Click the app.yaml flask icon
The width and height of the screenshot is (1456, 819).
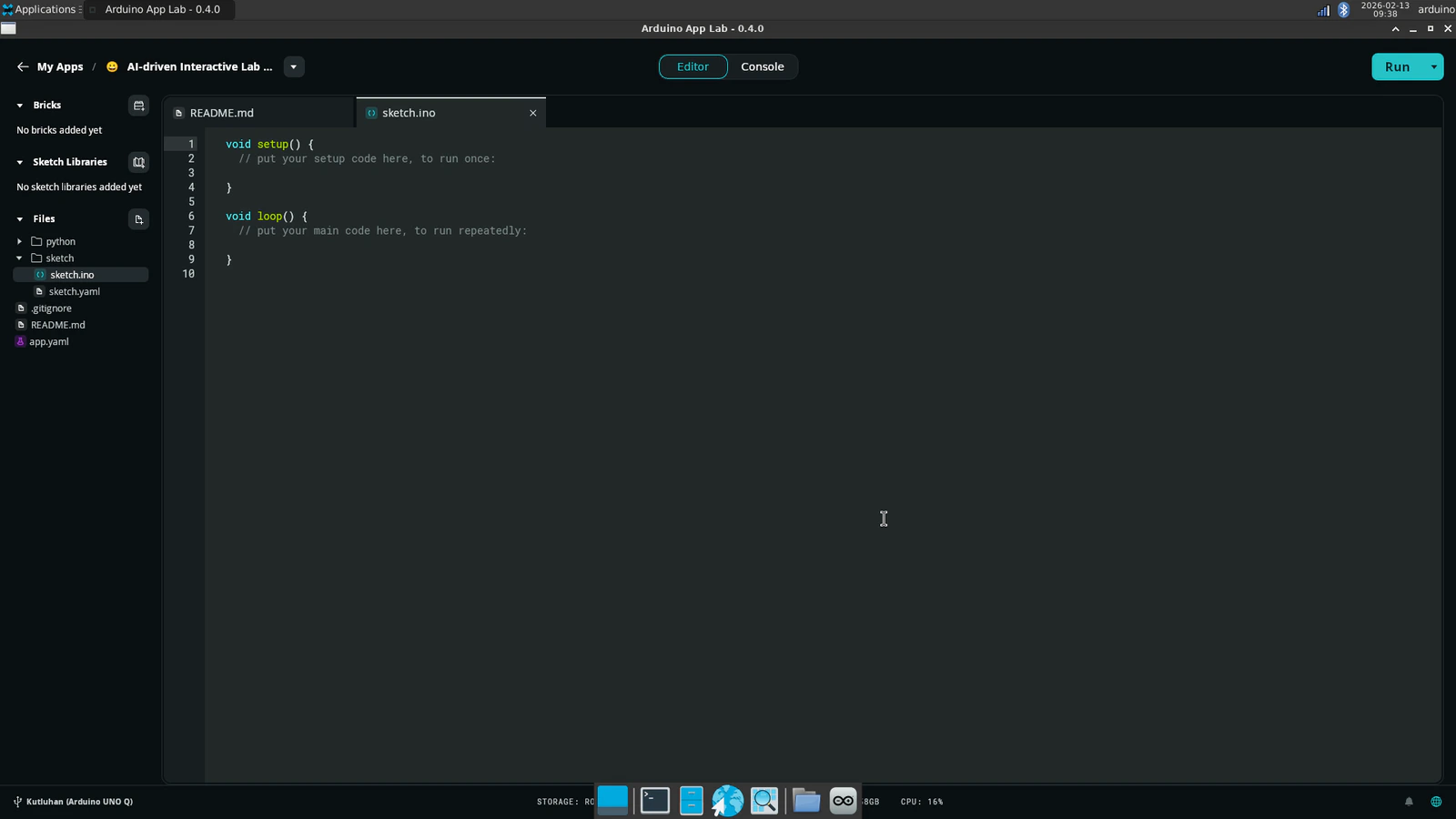click(20, 342)
